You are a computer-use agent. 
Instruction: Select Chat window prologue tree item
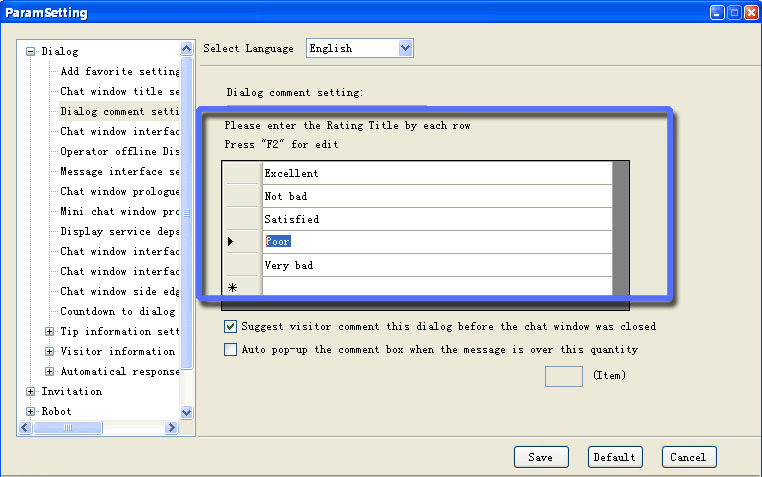tap(120, 191)
